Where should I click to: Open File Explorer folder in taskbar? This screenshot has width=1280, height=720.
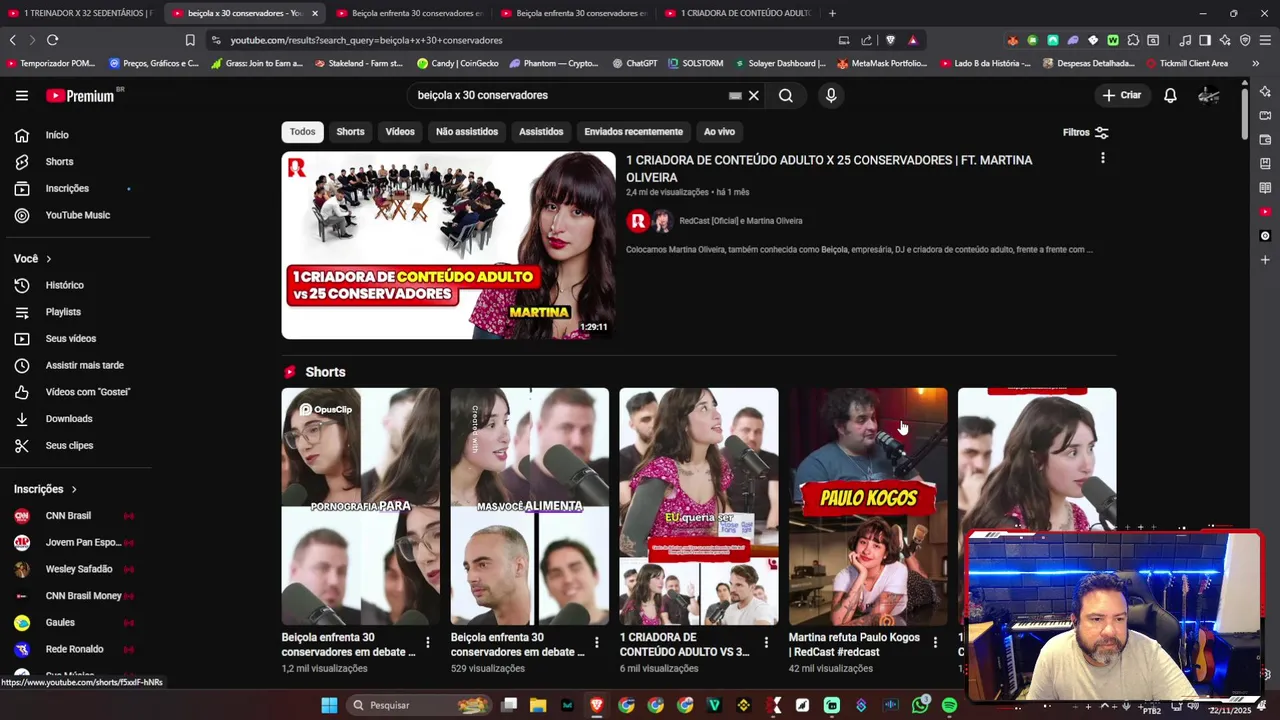pyautogui.click(x=538, y=705)
